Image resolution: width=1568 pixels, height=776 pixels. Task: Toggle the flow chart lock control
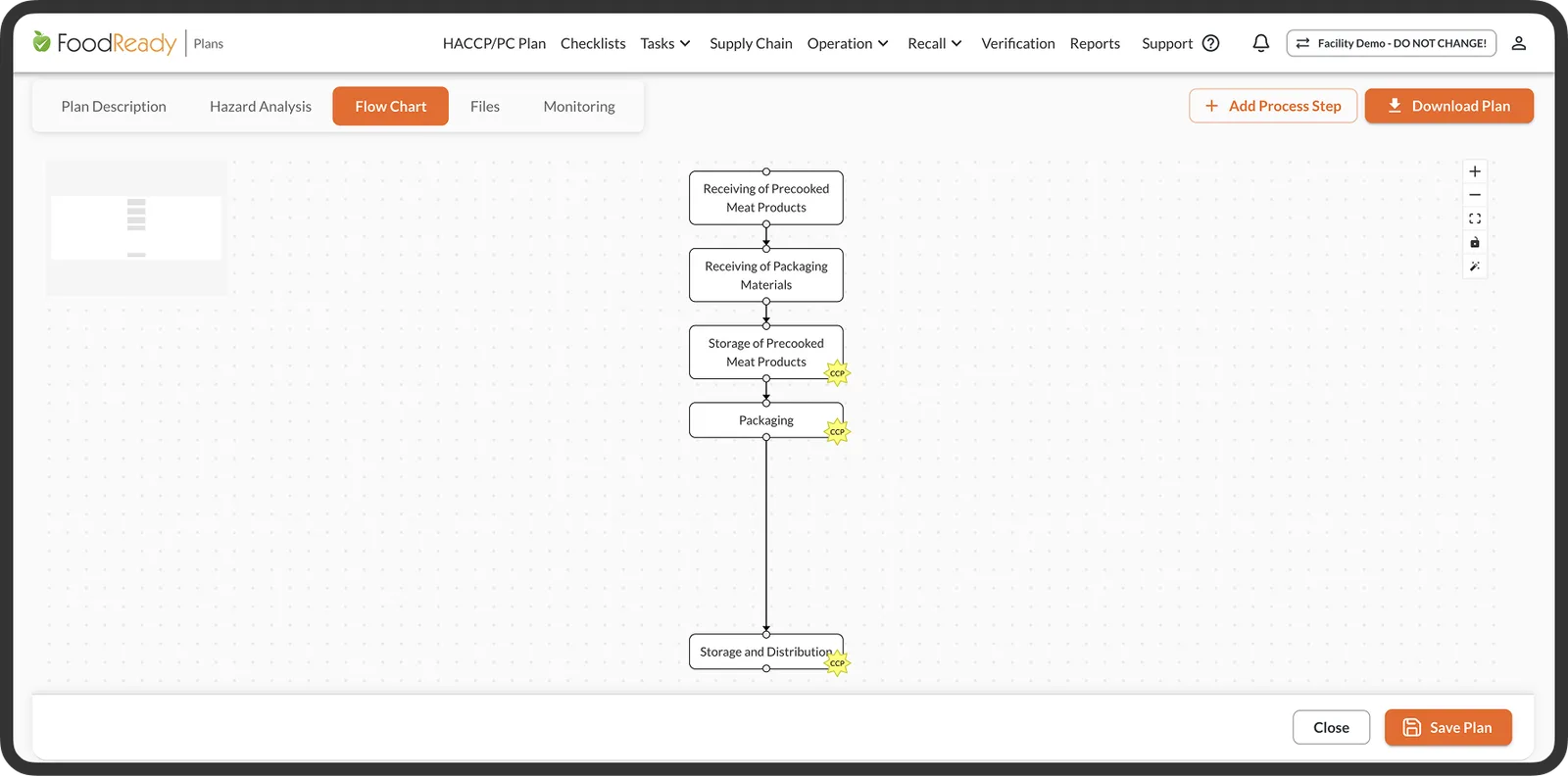(1475, 242)
